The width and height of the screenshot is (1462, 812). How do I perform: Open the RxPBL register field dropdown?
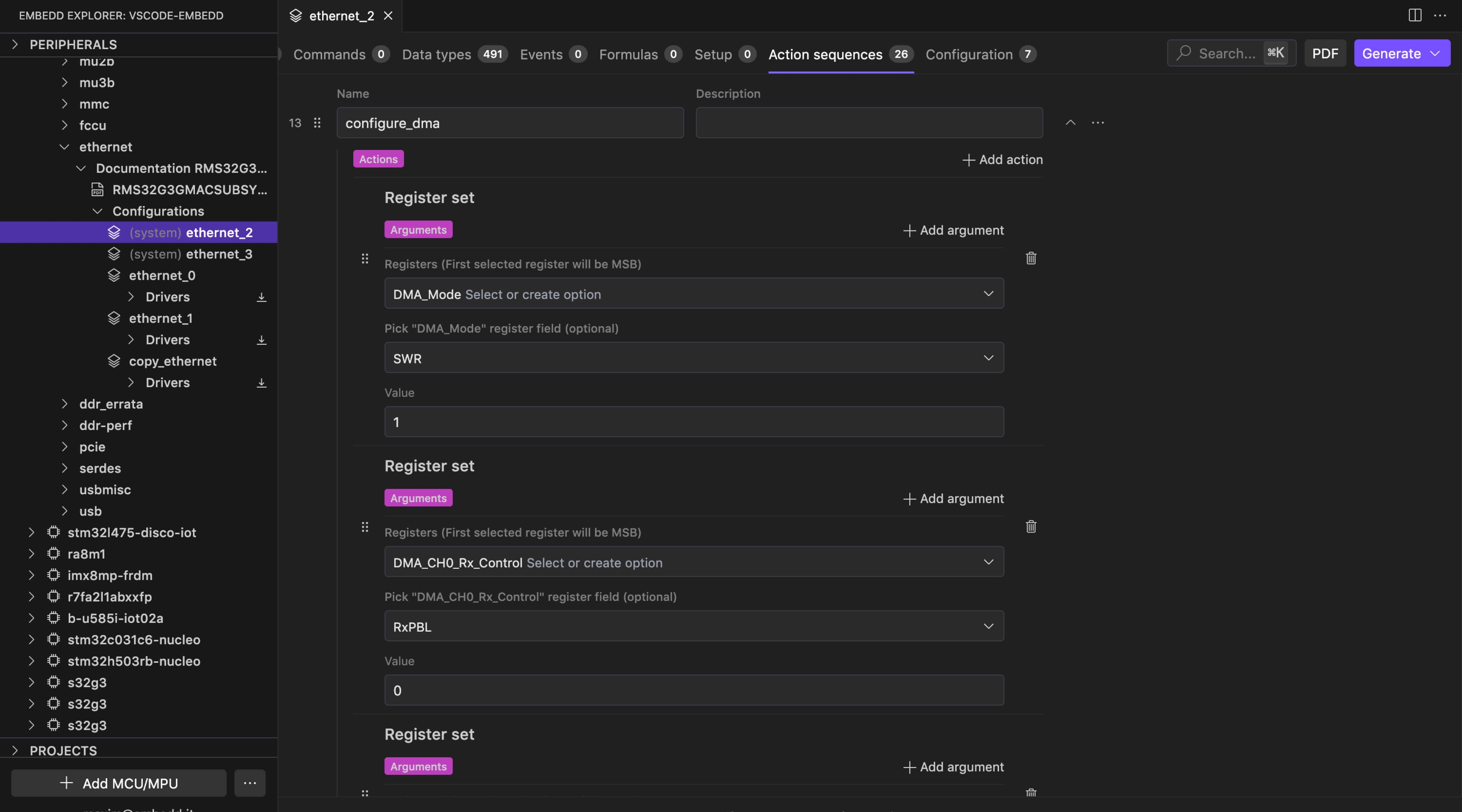(693, 626)
